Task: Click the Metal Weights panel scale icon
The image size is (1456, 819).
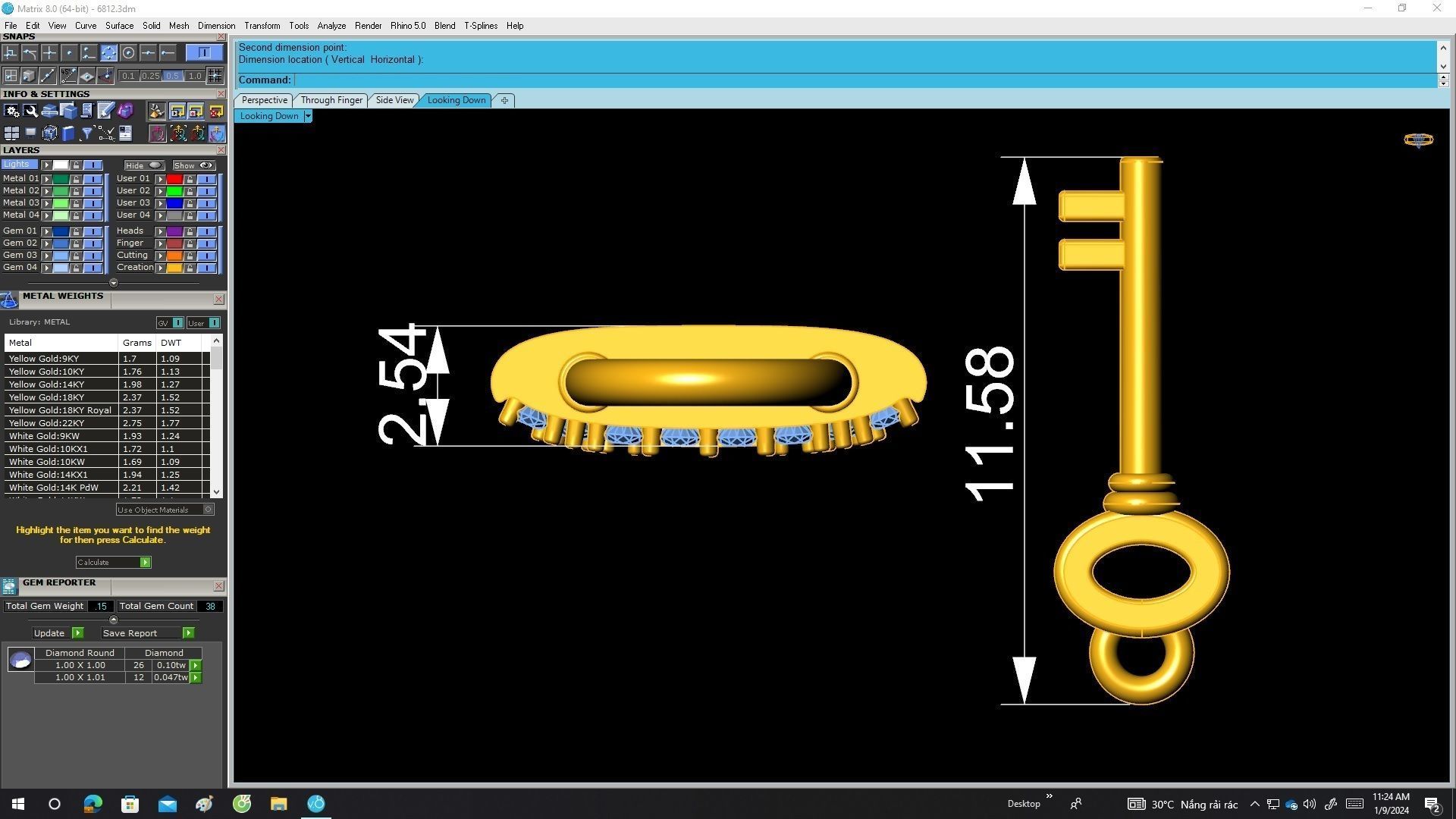Action: click(9, 300)
